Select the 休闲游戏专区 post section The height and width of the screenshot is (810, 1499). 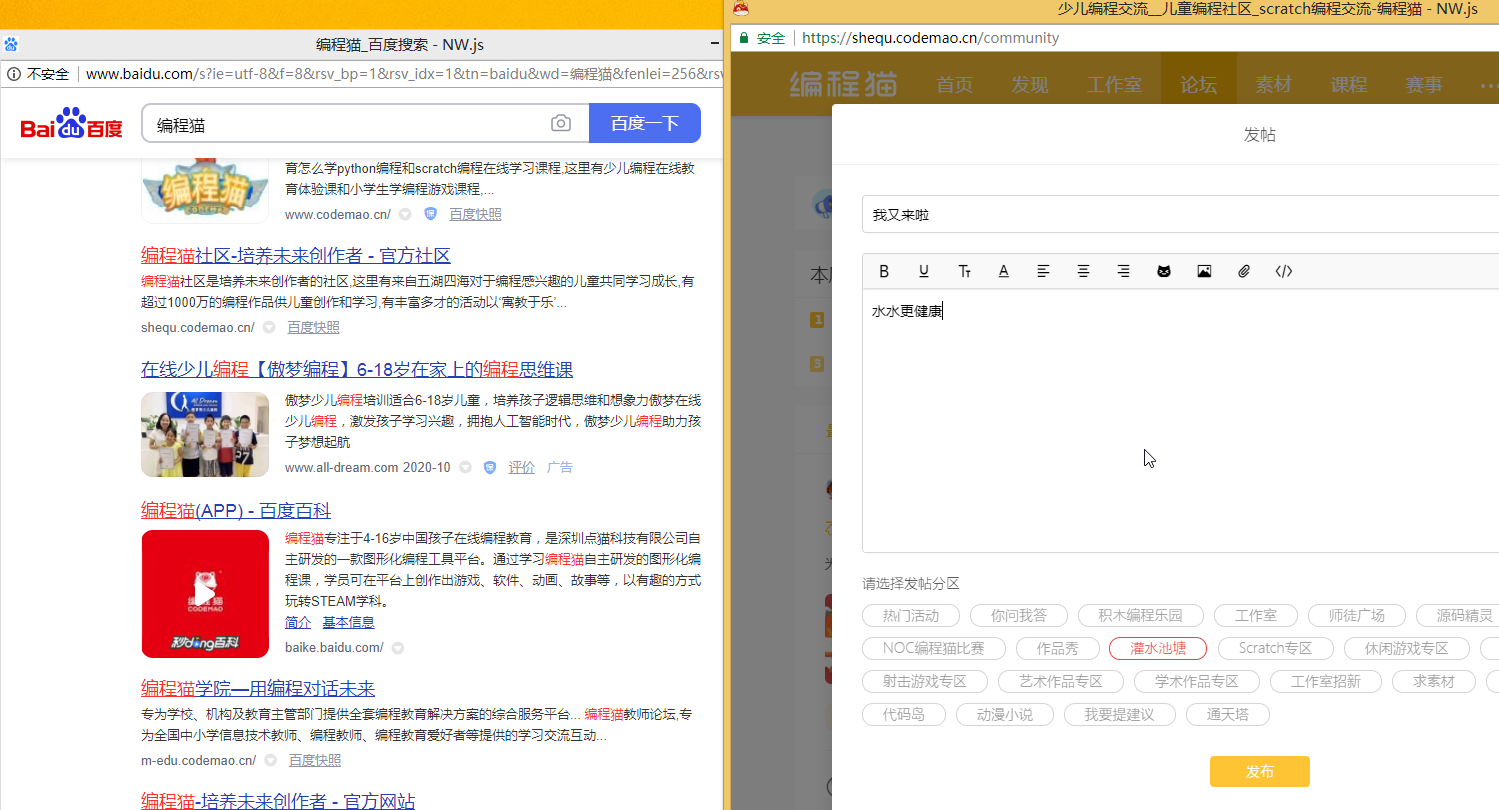[x=1407, y=648]
